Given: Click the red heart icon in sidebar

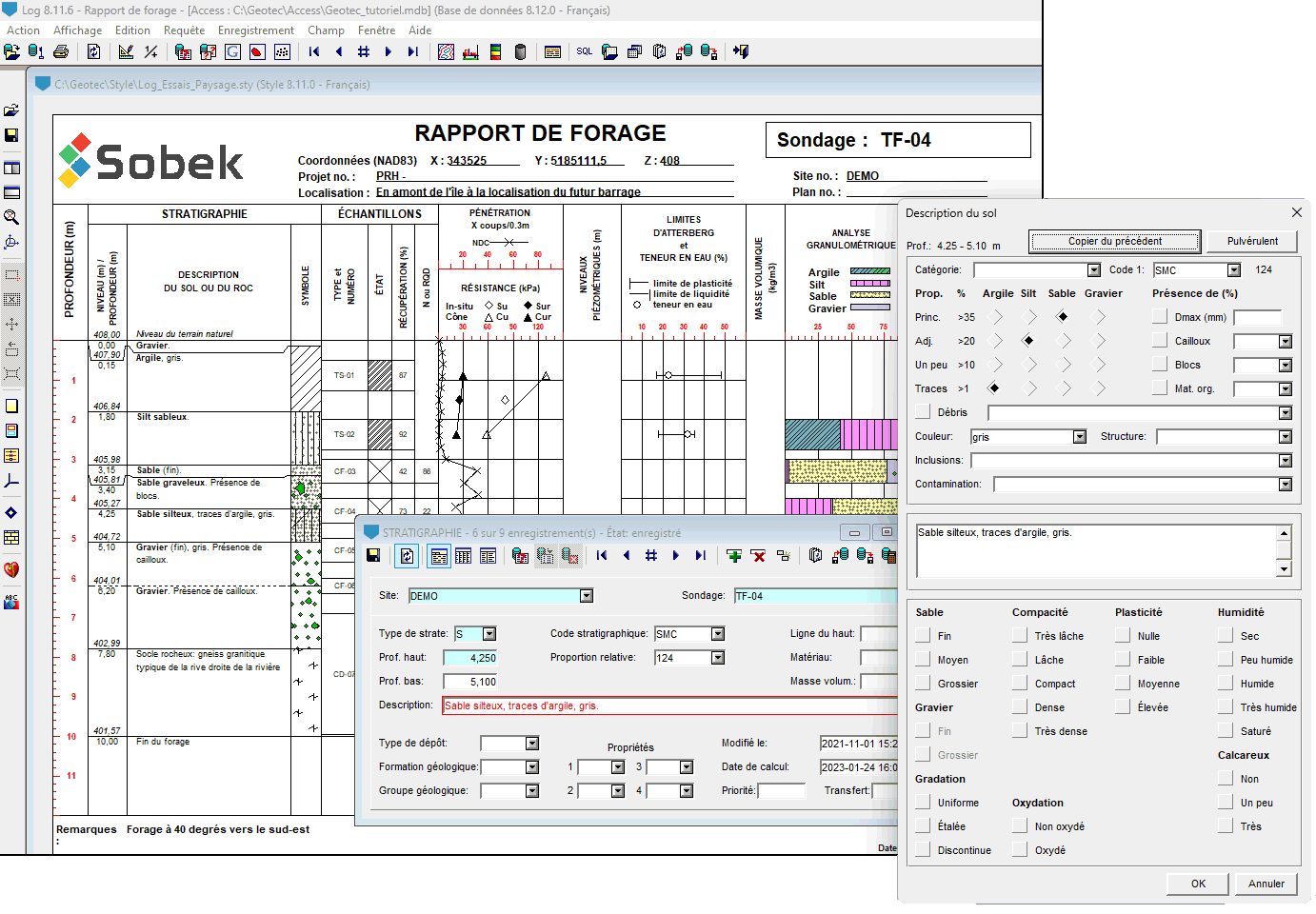Looking at the screenshot, I should click(11, 569).
